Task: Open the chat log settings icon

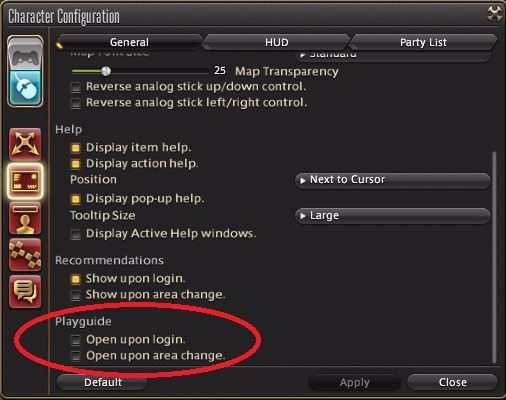Action: click(x=25, y=292)
